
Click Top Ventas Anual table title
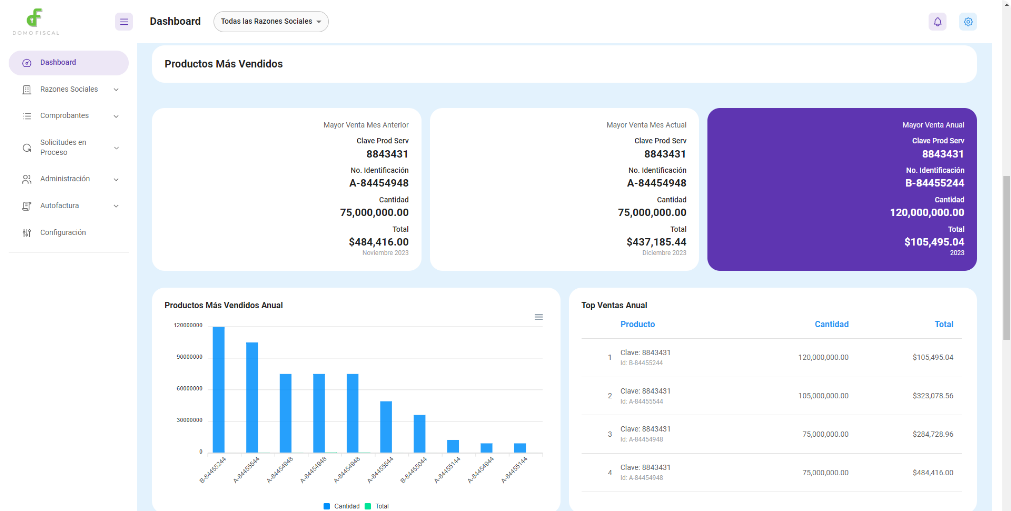coord(614,305)
